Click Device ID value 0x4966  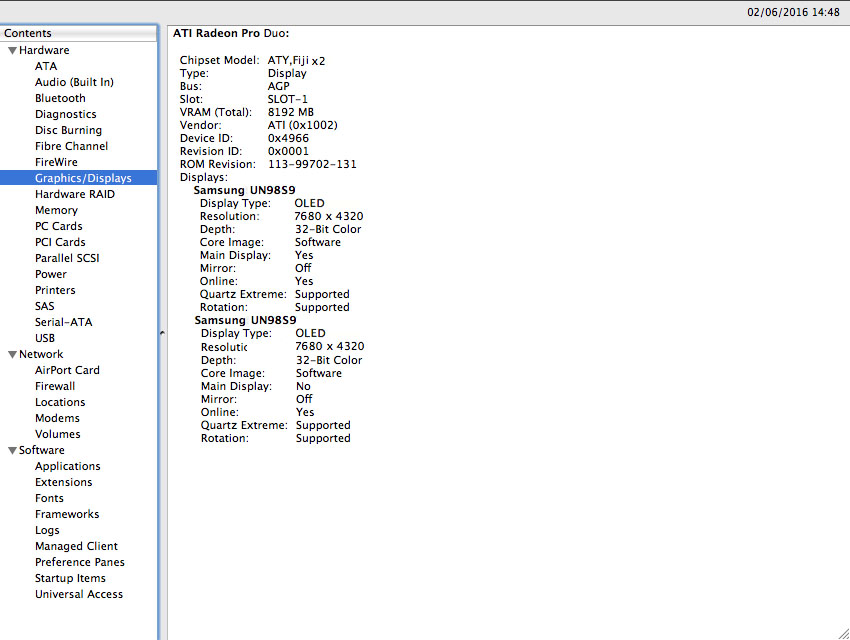288,138
